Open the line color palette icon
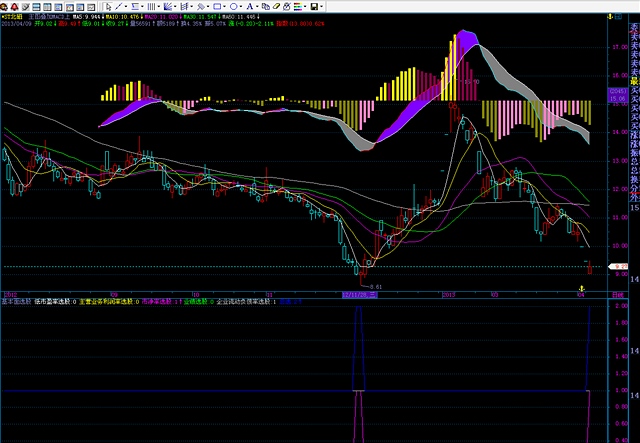This screenshot has height=443, width=640. click(x=297, y=7)
